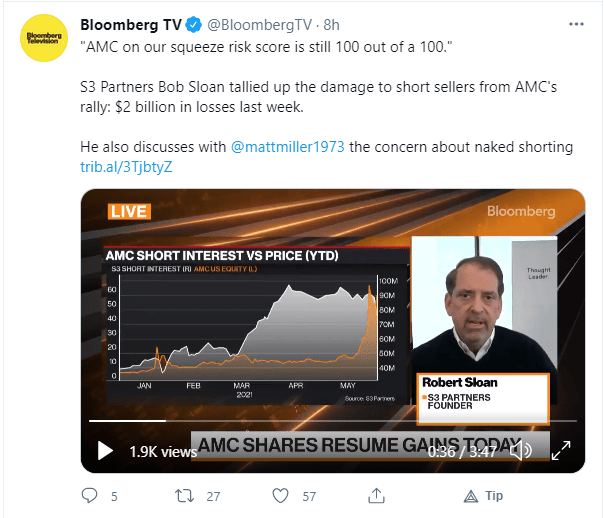Open the reply comment icon

coord(89,496)
